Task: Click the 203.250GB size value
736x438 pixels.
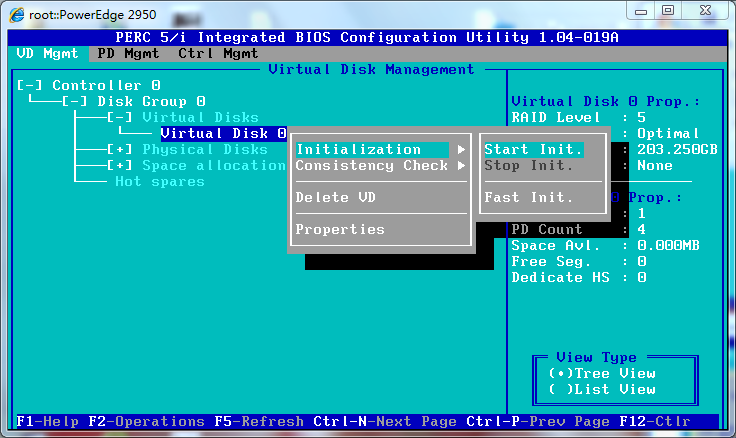Action: 677,149
